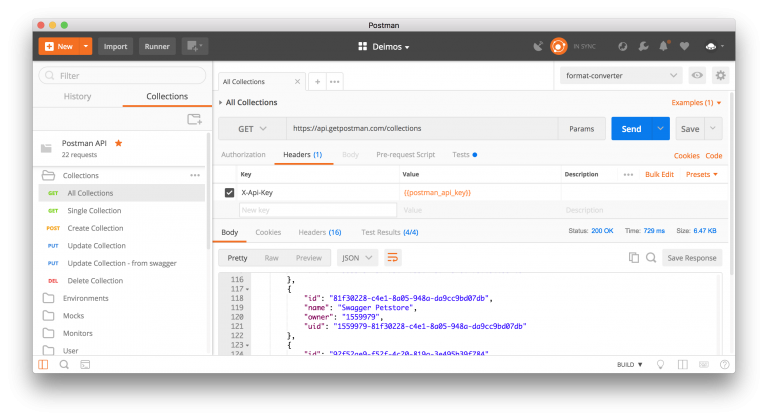768x420 pixels.
Task: Search the response with magnifier icon
Action: (x=651, y=258)
